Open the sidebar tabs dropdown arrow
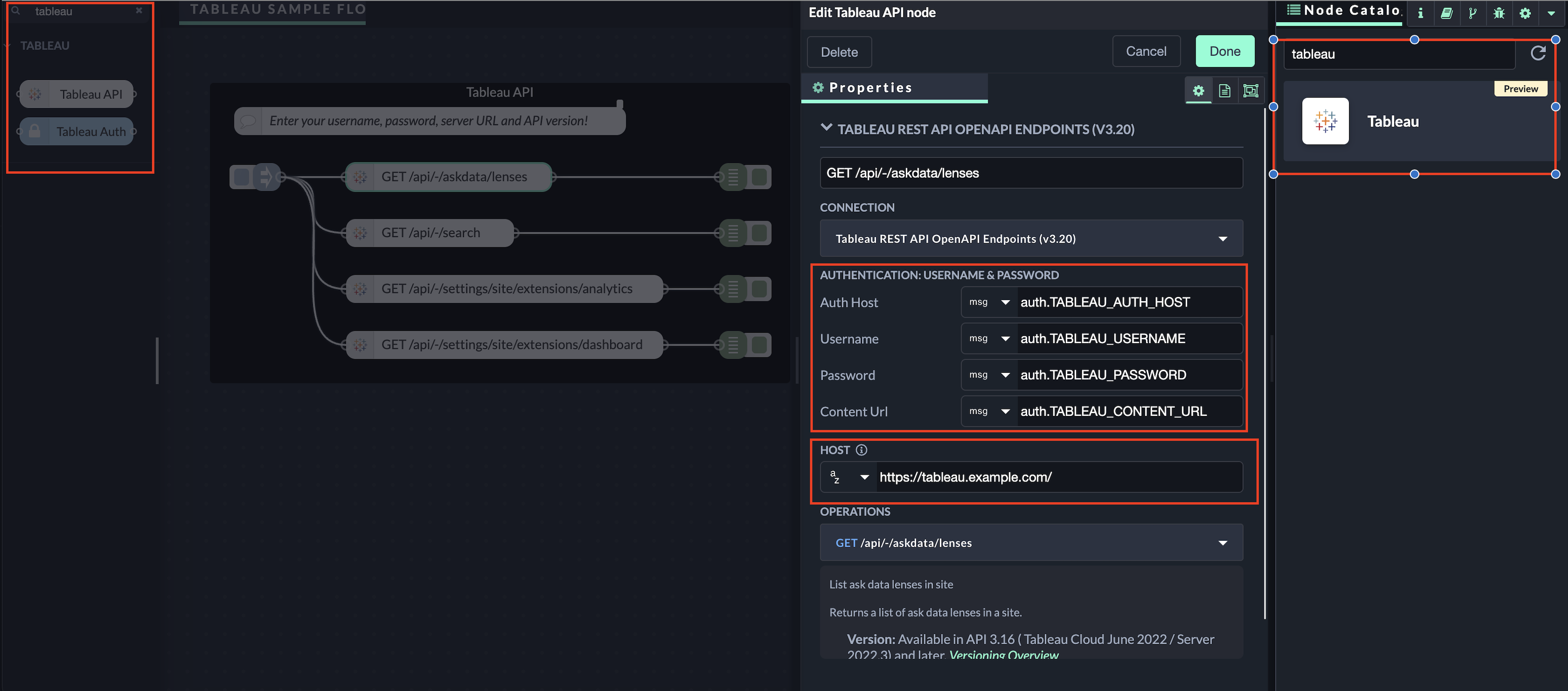 1551,13
